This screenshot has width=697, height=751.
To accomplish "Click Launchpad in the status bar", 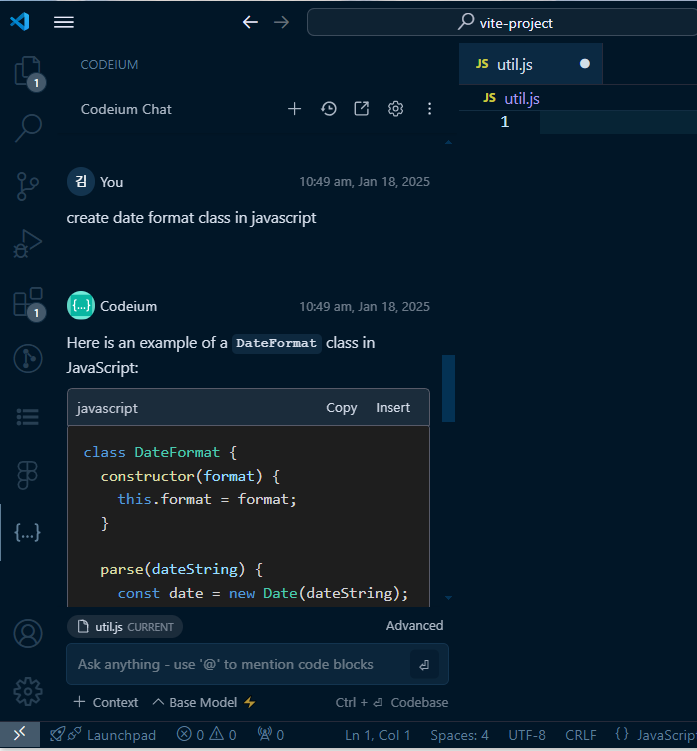I will [x=103, y=735].
